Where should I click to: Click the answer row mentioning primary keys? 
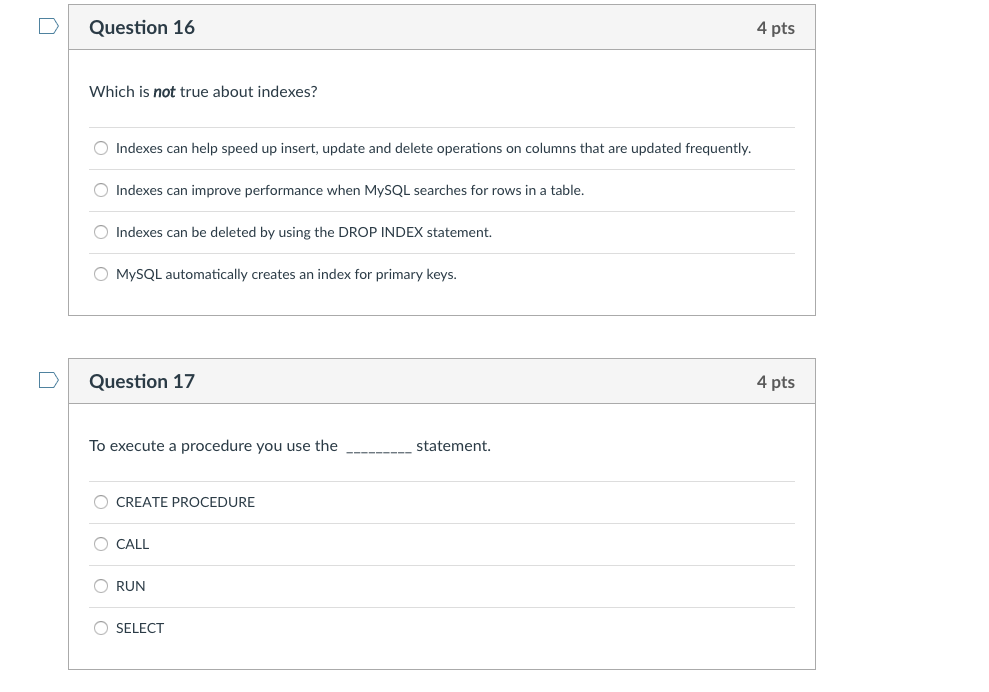[286, 273]
